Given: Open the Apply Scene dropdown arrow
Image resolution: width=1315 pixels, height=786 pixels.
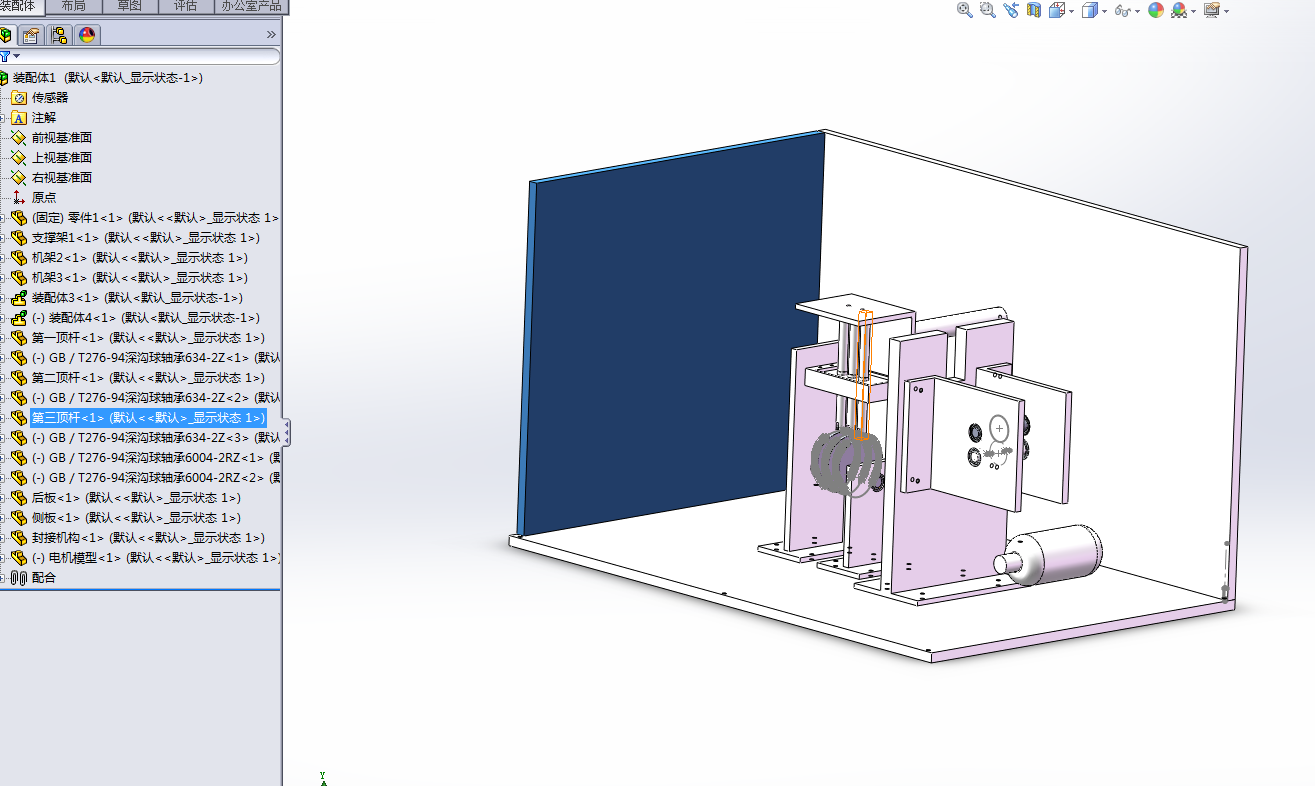Looking at the screenshot, I should pos(1193,11).
